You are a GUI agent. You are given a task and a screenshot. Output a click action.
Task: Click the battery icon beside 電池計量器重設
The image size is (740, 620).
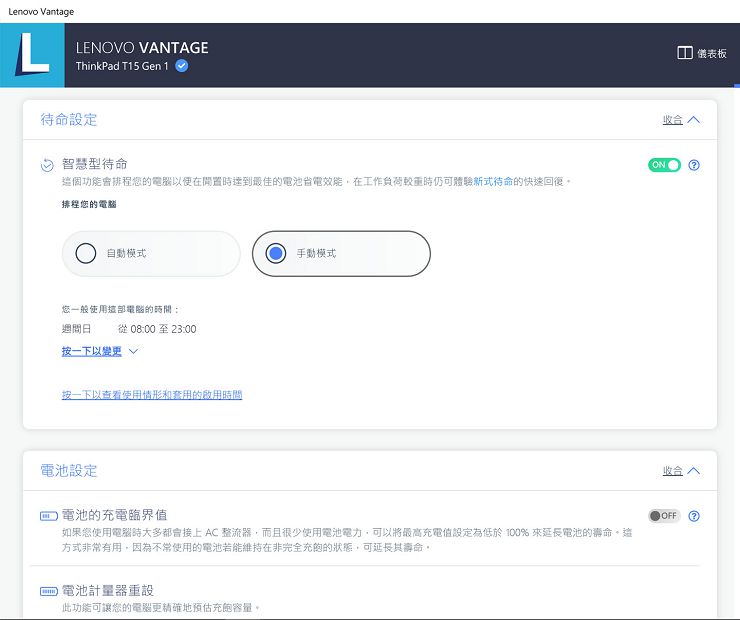[x=49, y=591]
